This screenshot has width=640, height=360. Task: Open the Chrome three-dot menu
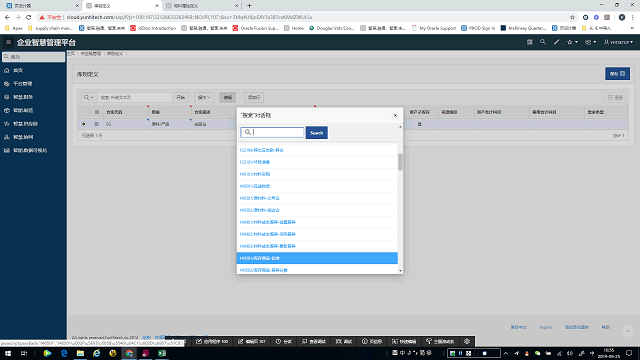[x=632, y=17]
